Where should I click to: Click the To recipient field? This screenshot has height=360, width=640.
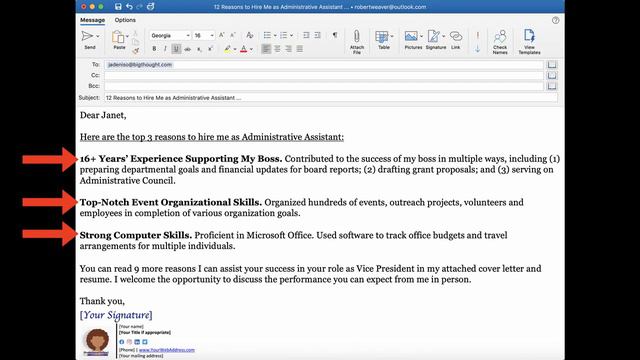click(324, 64)
